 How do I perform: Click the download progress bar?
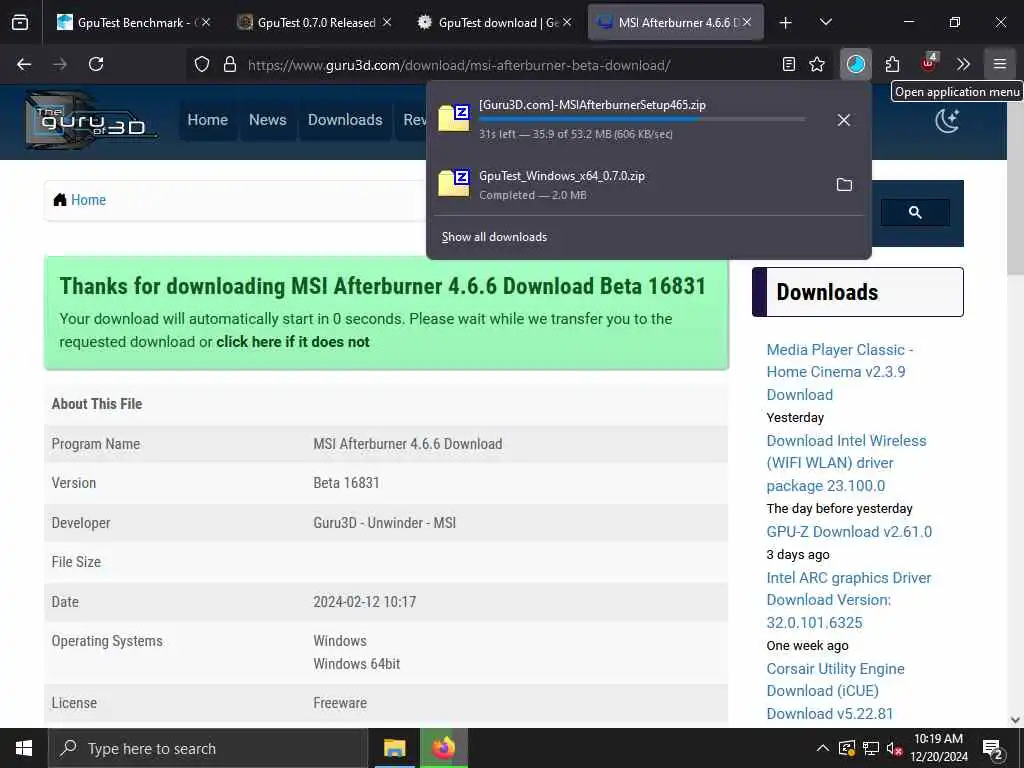[642, 120]
